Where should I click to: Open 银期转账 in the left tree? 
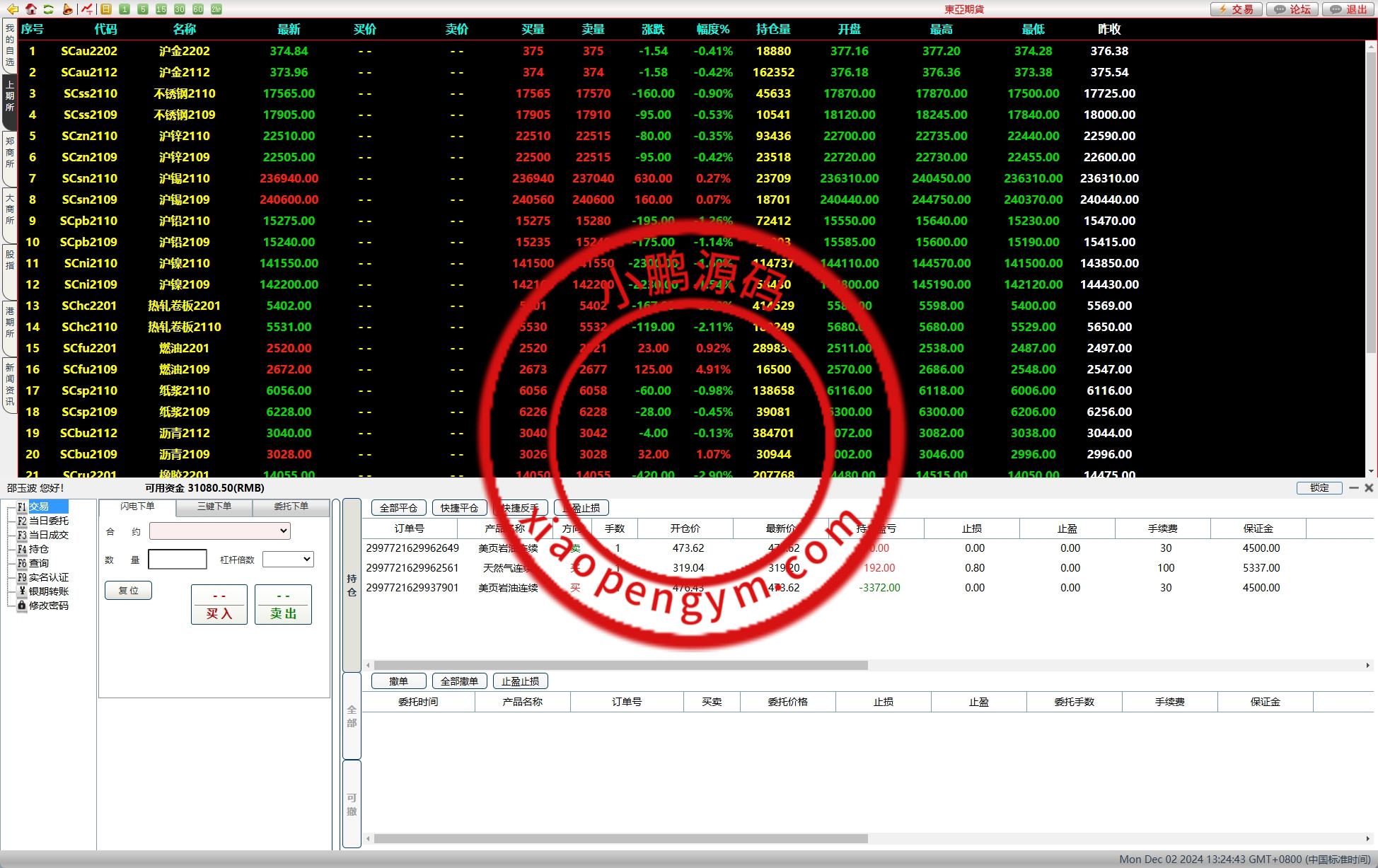pyautogui.click(x=48, y=591)
